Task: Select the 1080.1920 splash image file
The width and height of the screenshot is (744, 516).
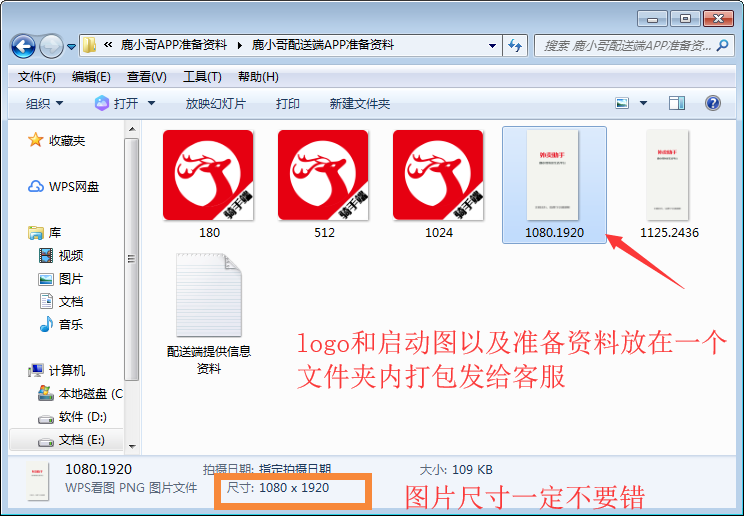Action: click(554, 185)
